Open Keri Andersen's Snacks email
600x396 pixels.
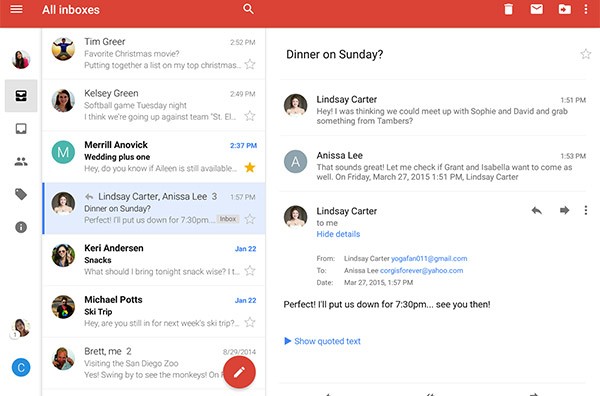pos(154,260)
